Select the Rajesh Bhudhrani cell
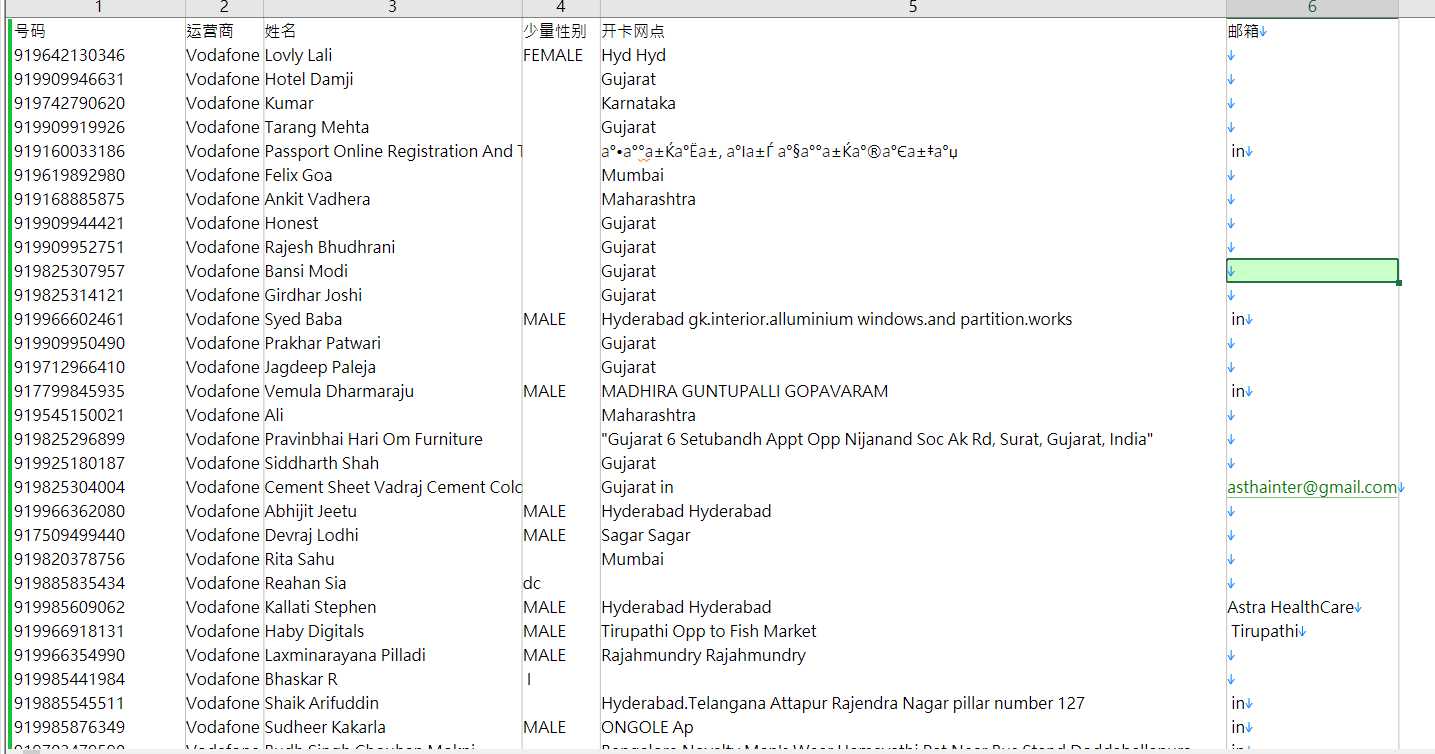Viewport: 1435px width, 754px height. tap(392, 247)
